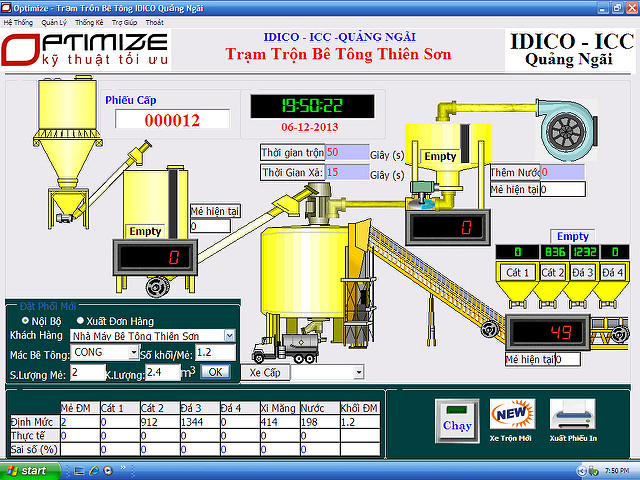Click Định Mức Nước cell 198
The width and height of the screenshot is (640, 480).
[x=320, y=422]
